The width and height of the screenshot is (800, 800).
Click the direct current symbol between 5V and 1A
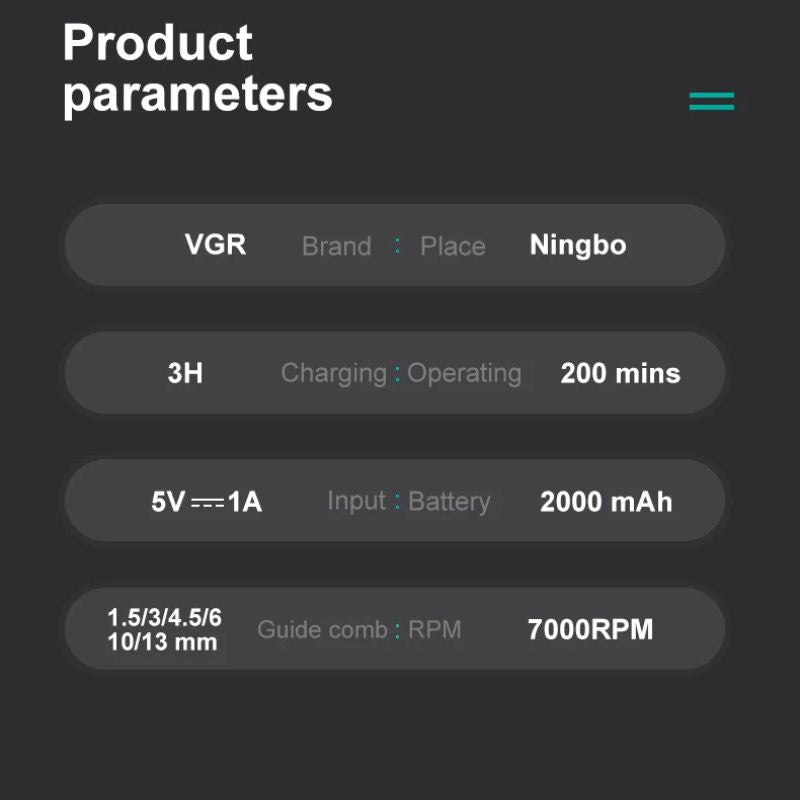(207, 502)
